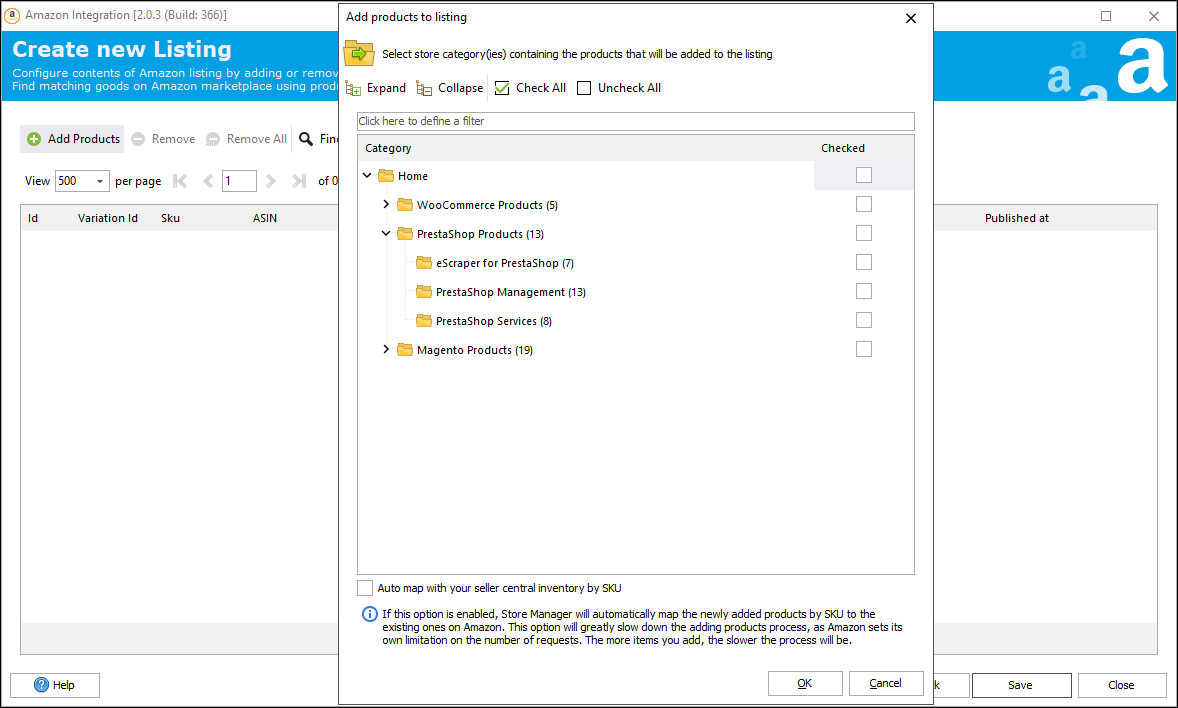Image resolution: width=1178 pixels, height=708 pixels.
Task: Check the WooCommerce Products category checkbox
Action: (x=864, y=204)
